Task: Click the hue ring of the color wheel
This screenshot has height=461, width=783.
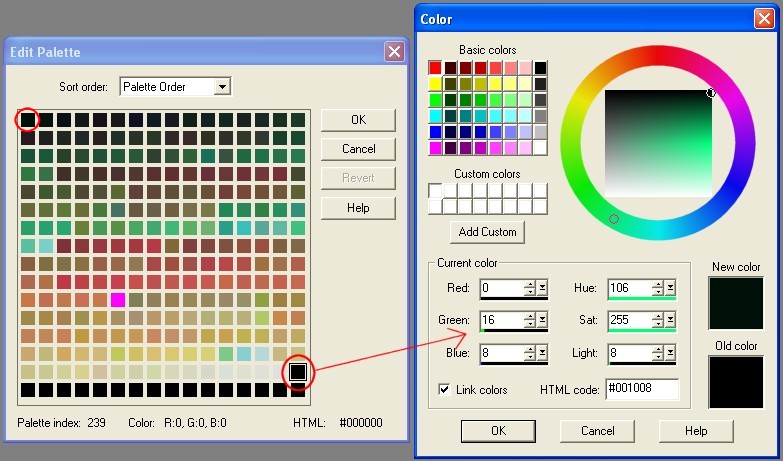Action: point(658,54)
